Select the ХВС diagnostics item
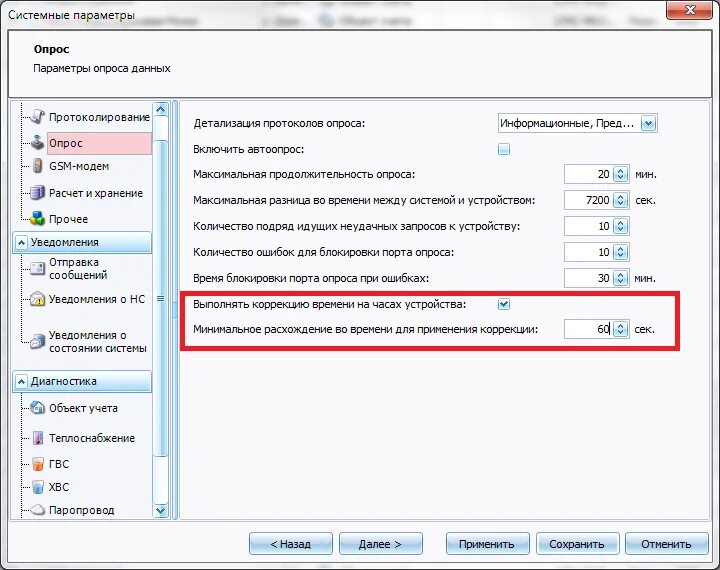 [59, 487]
